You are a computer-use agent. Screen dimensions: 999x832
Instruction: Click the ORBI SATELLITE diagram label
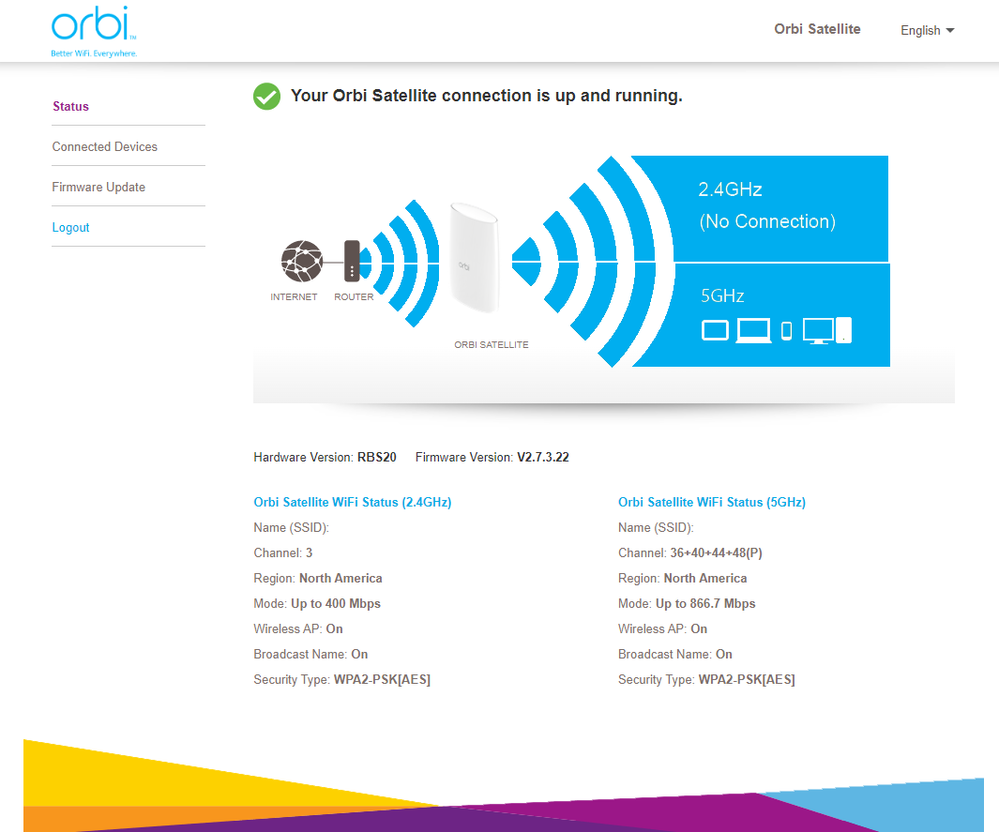click(x=491, y=345)
